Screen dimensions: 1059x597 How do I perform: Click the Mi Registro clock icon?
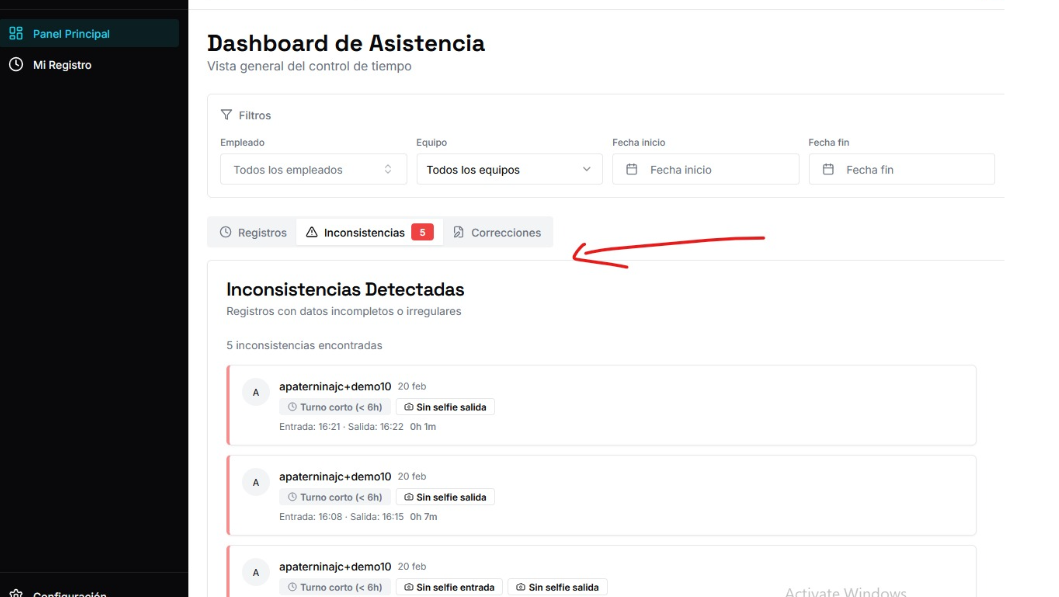16,65
